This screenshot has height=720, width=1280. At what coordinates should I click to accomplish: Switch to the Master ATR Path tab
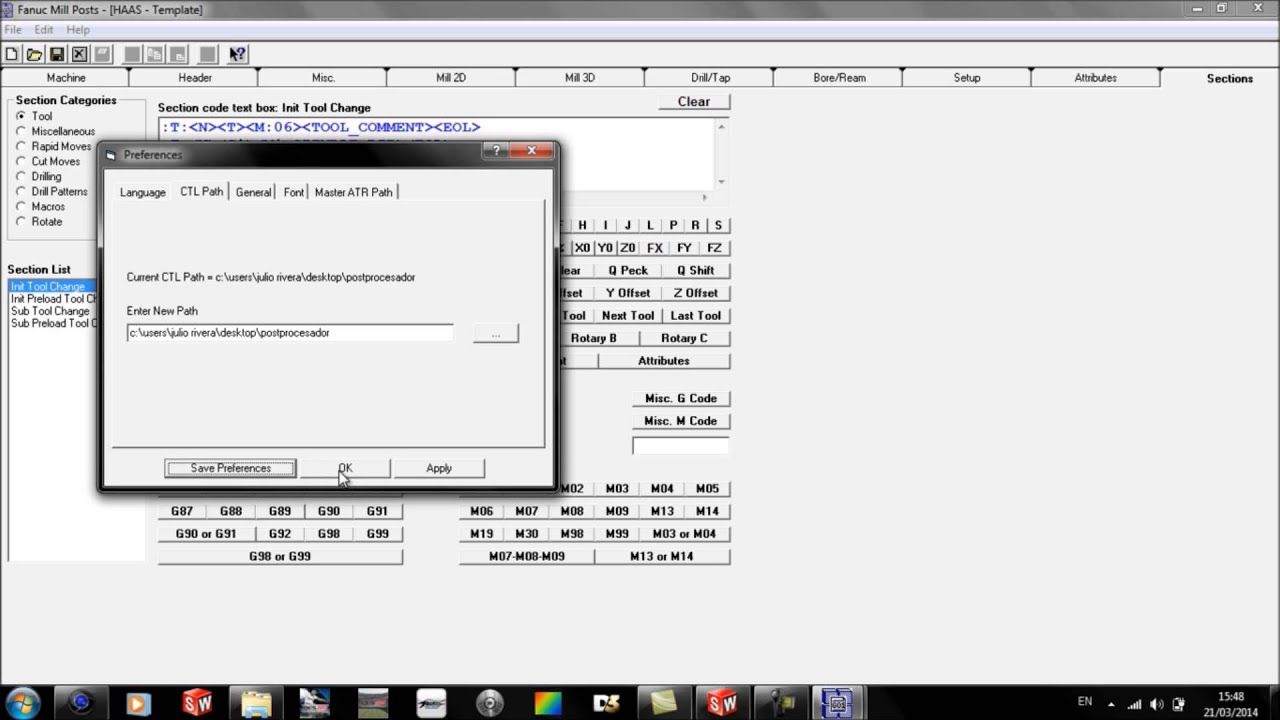[x=353, y=192]
